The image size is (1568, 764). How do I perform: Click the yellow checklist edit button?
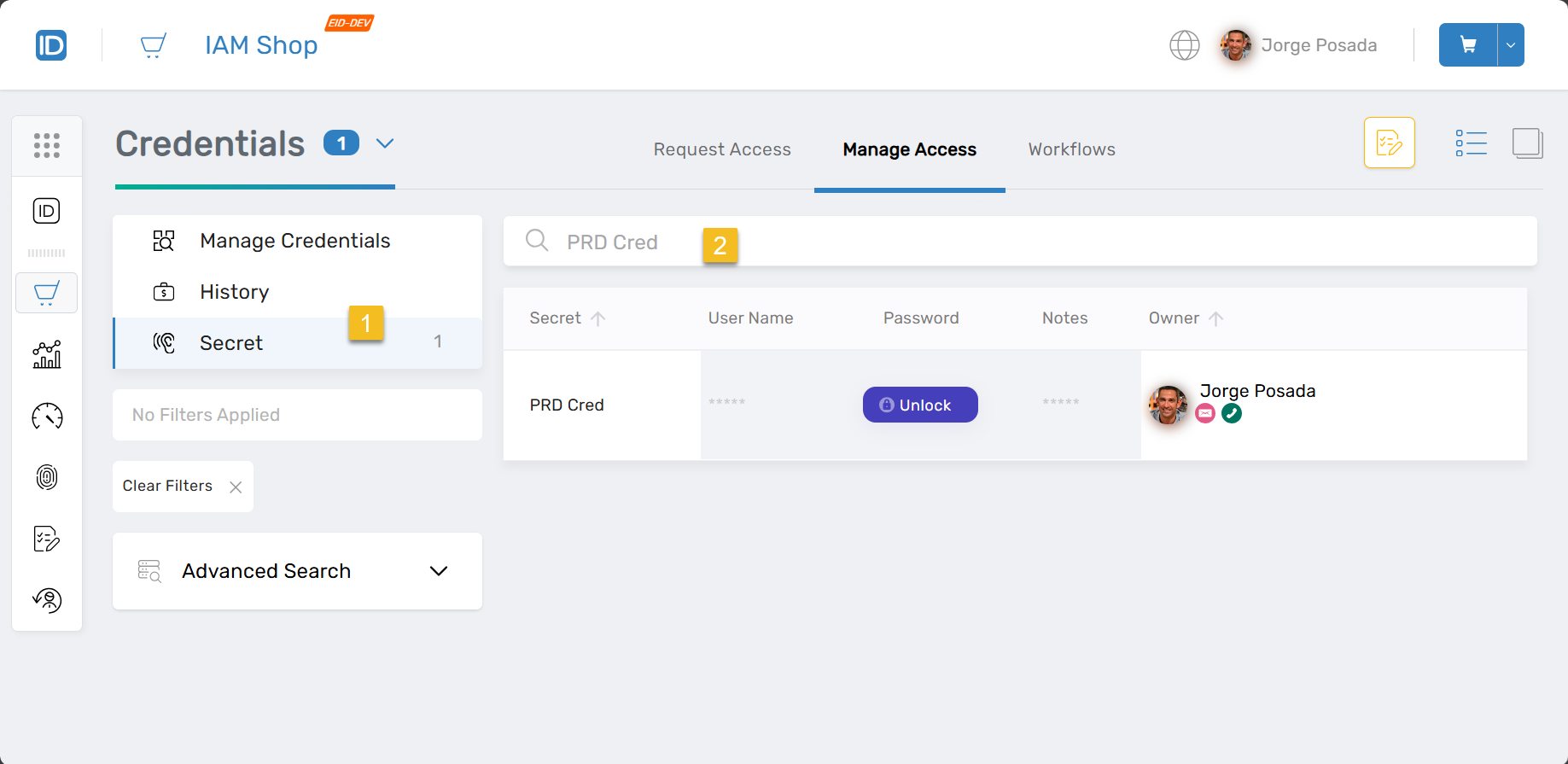click(x=1389, y=143)
